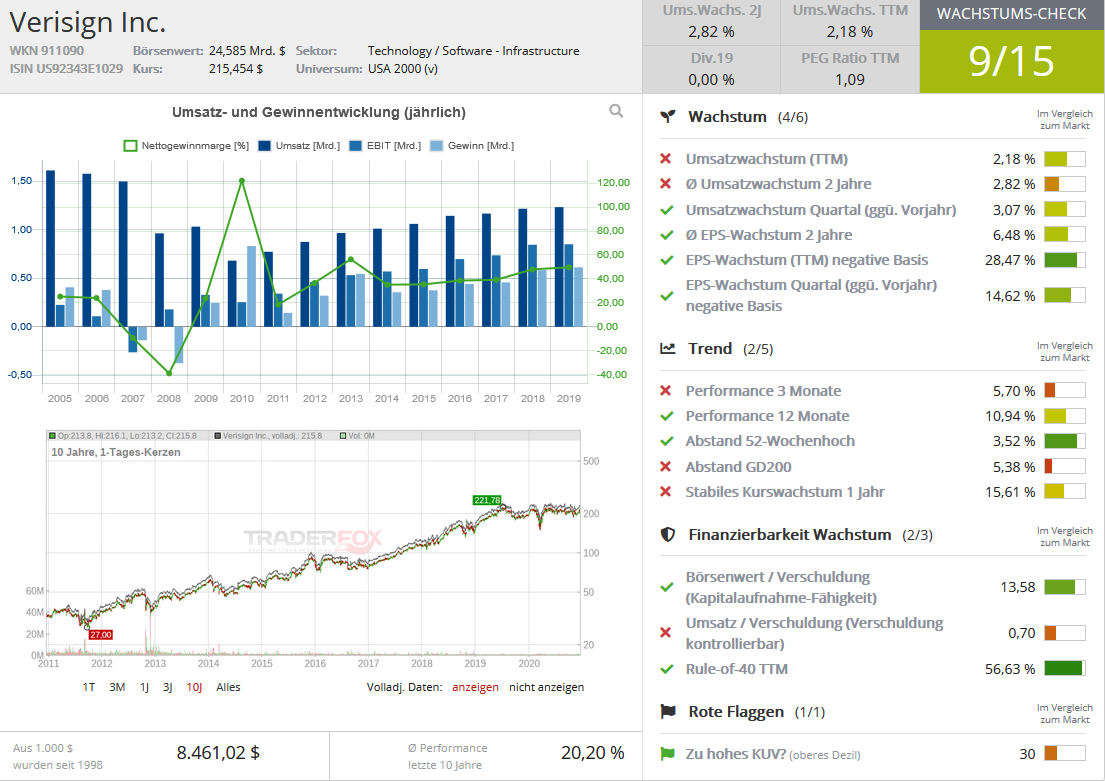Click the WACHSTUMS-CHECK 9/15 score box
The width and height of the screenshot is (1105, 781).
(x=1012, y=47)
